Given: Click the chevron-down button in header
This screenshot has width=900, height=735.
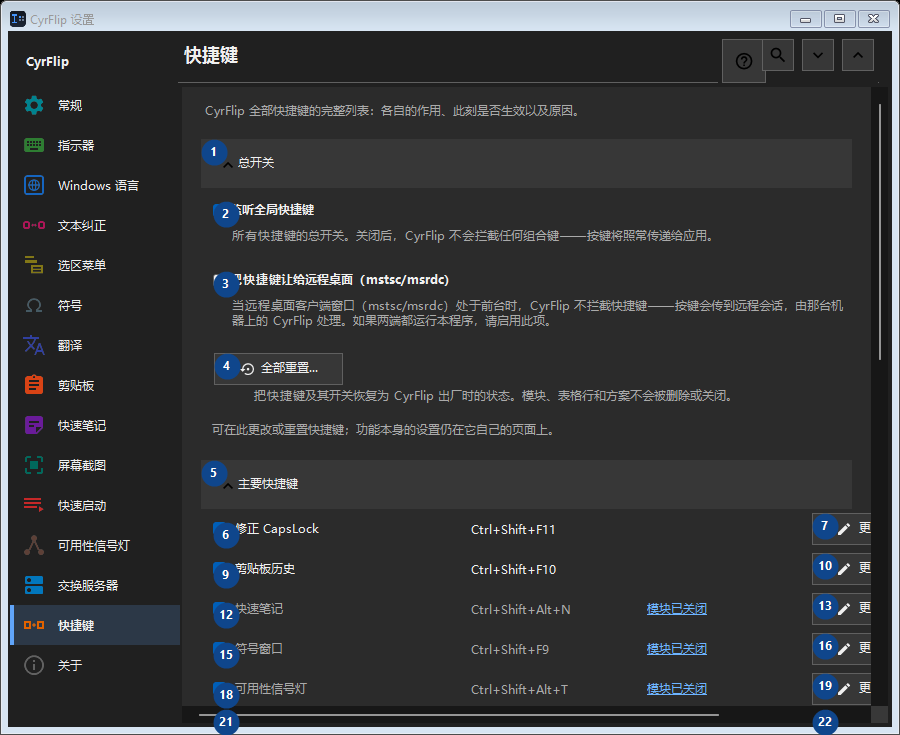Looking at the screenshot, I should click(x=818, y=55).
